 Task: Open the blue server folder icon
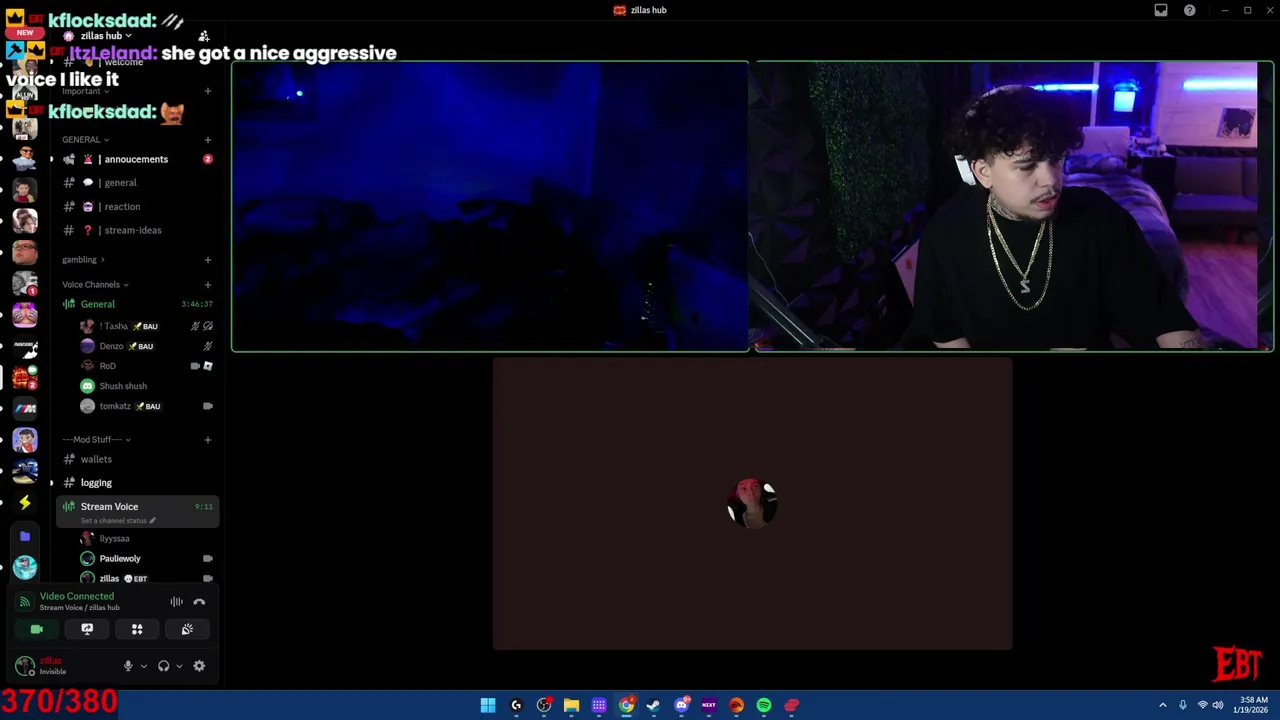coord(25,537)
